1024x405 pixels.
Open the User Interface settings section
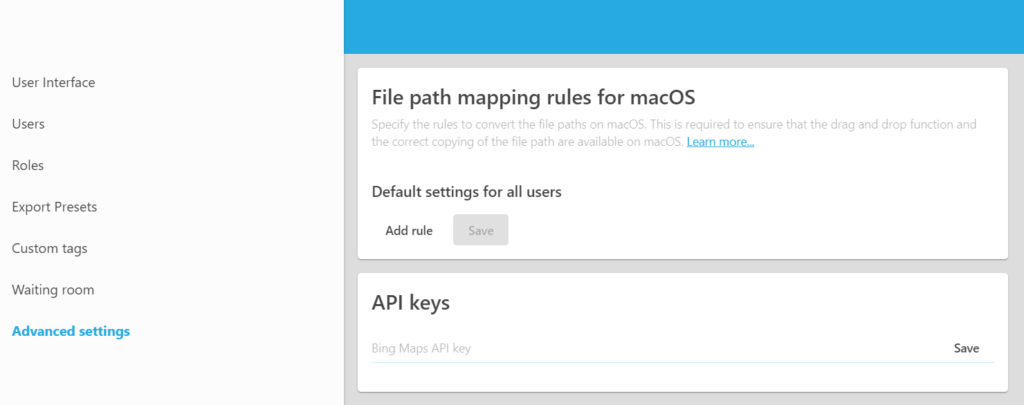pos(53,82)
